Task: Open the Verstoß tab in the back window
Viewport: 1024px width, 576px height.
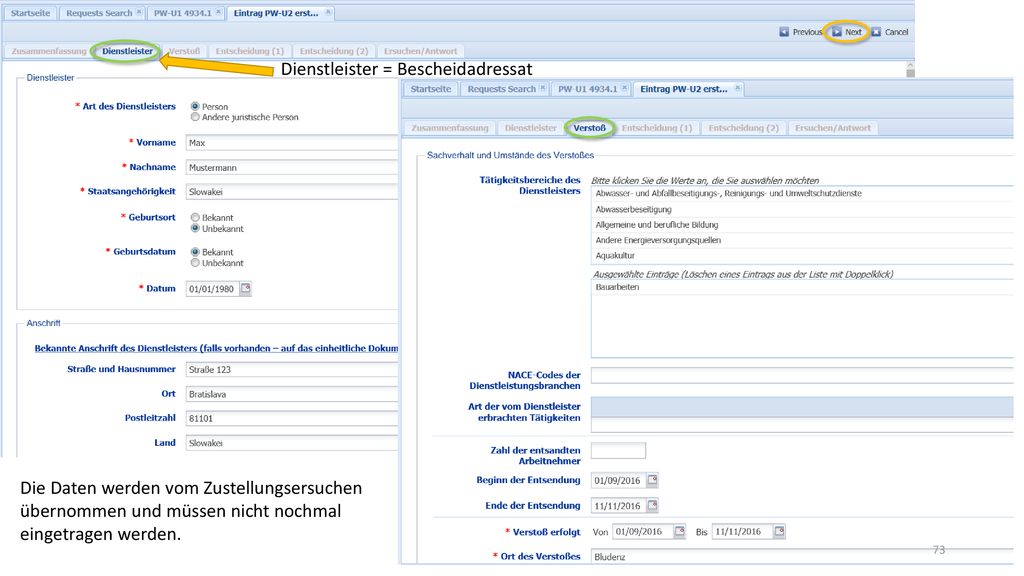Action: point(184,51)
